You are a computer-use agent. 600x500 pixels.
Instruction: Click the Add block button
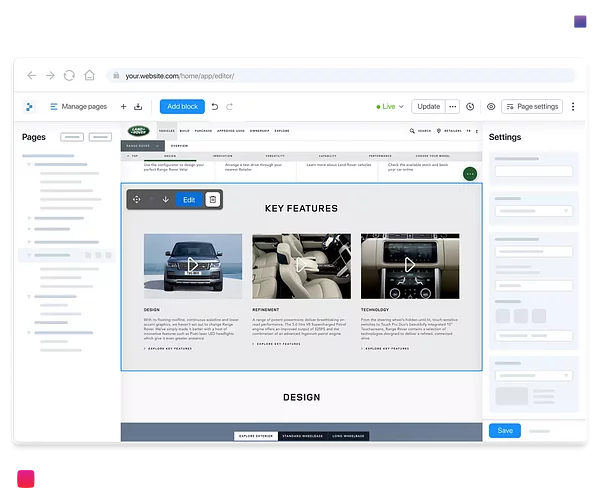coord(183,106)
